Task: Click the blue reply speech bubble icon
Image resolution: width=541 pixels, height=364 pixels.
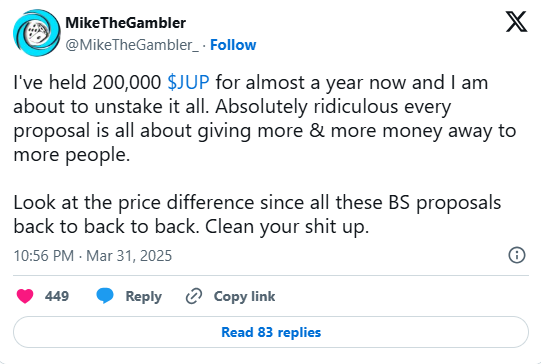Action: [x=105, y=296]
